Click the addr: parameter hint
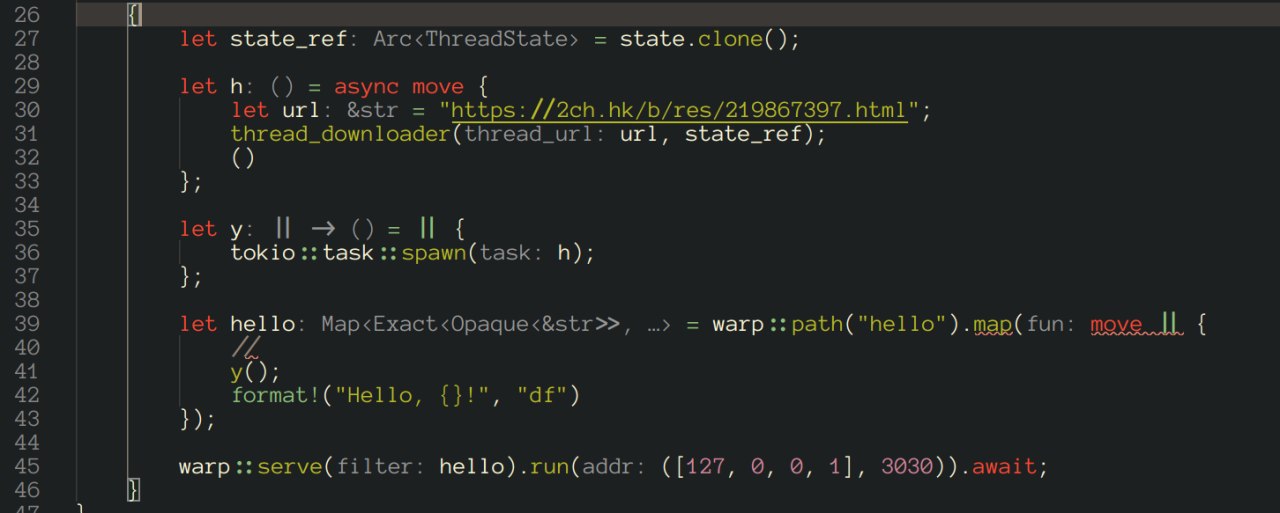 (x=615, y=467)
